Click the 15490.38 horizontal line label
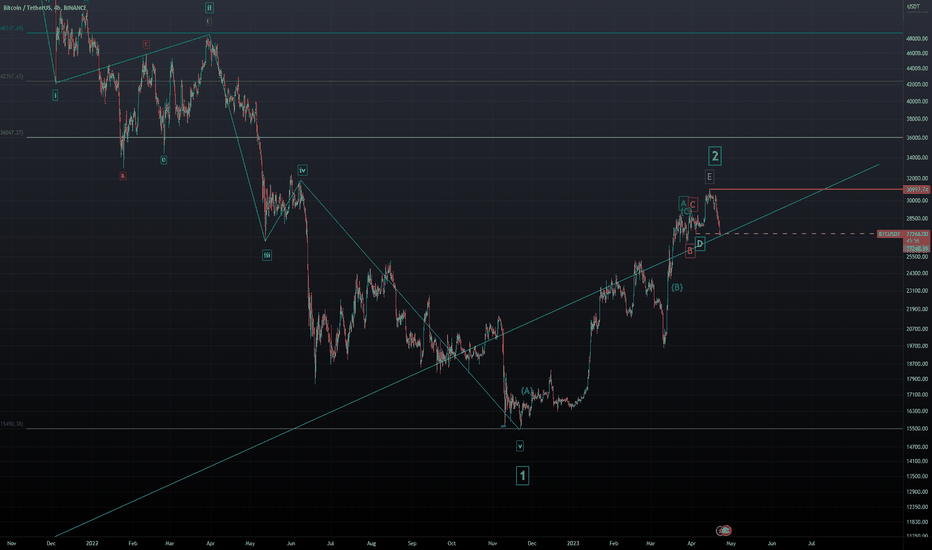This screenshot has height=550, width=932. click(12, 424)
